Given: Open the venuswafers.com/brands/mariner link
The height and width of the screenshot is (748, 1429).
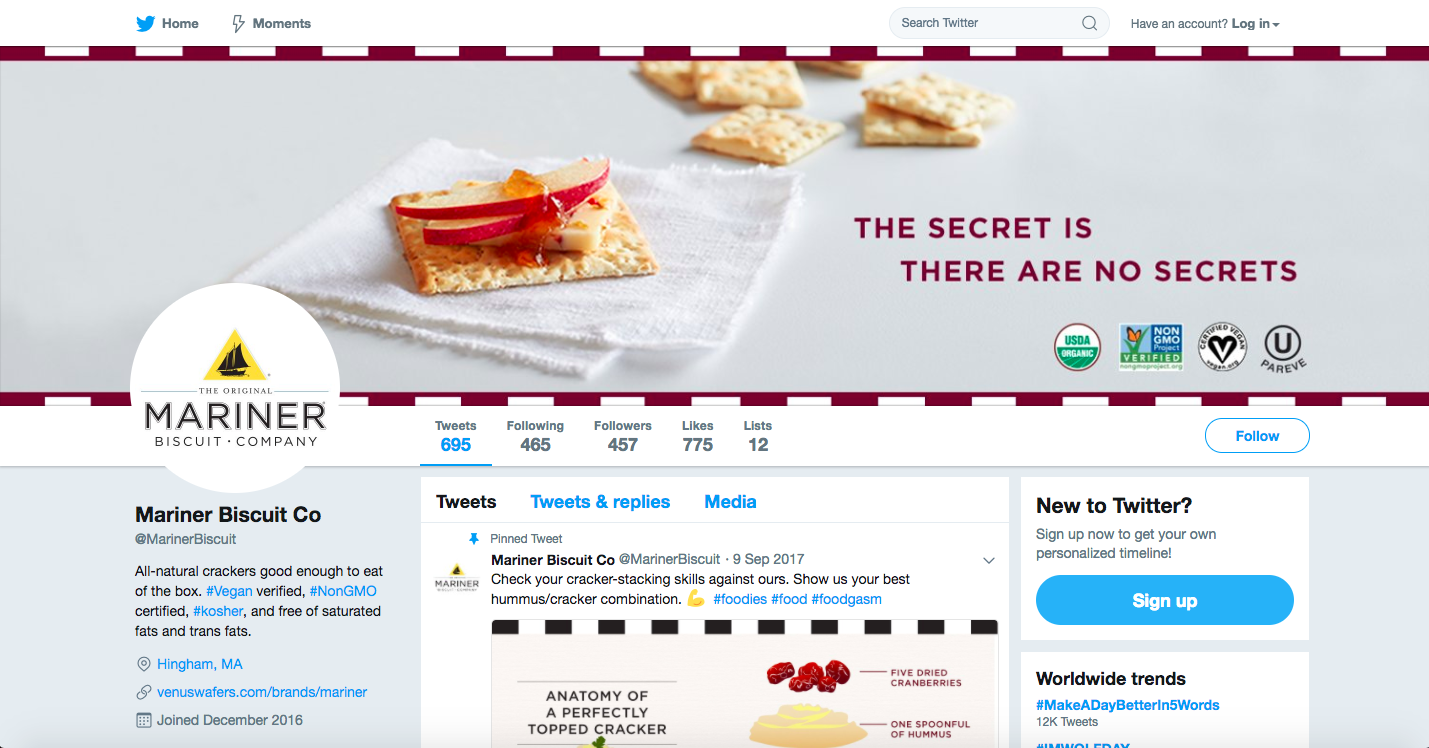Looking at the screenshot, I should [262, 692].
